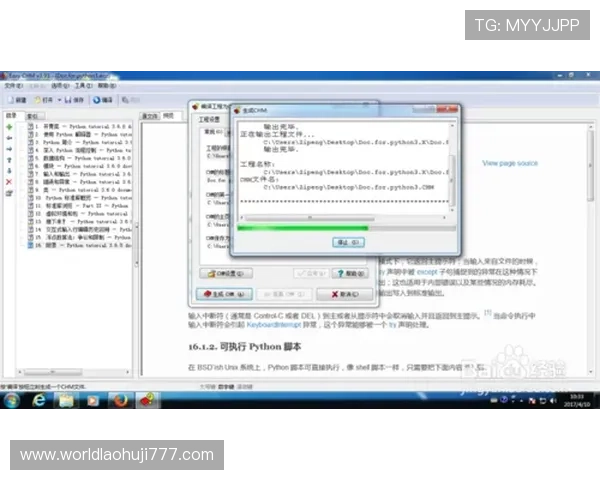The height and width of the screenshot is (480, 600).
Task: Open Internet Explorer from the taskbar
Action: (x=40, y=400)
